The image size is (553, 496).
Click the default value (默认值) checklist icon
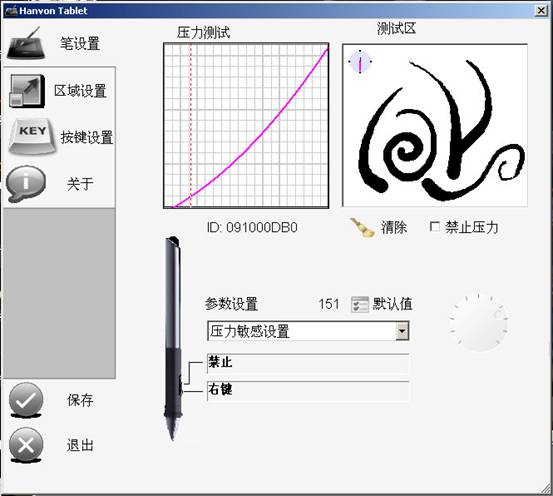pyautogui.click(x=360, y=304)
